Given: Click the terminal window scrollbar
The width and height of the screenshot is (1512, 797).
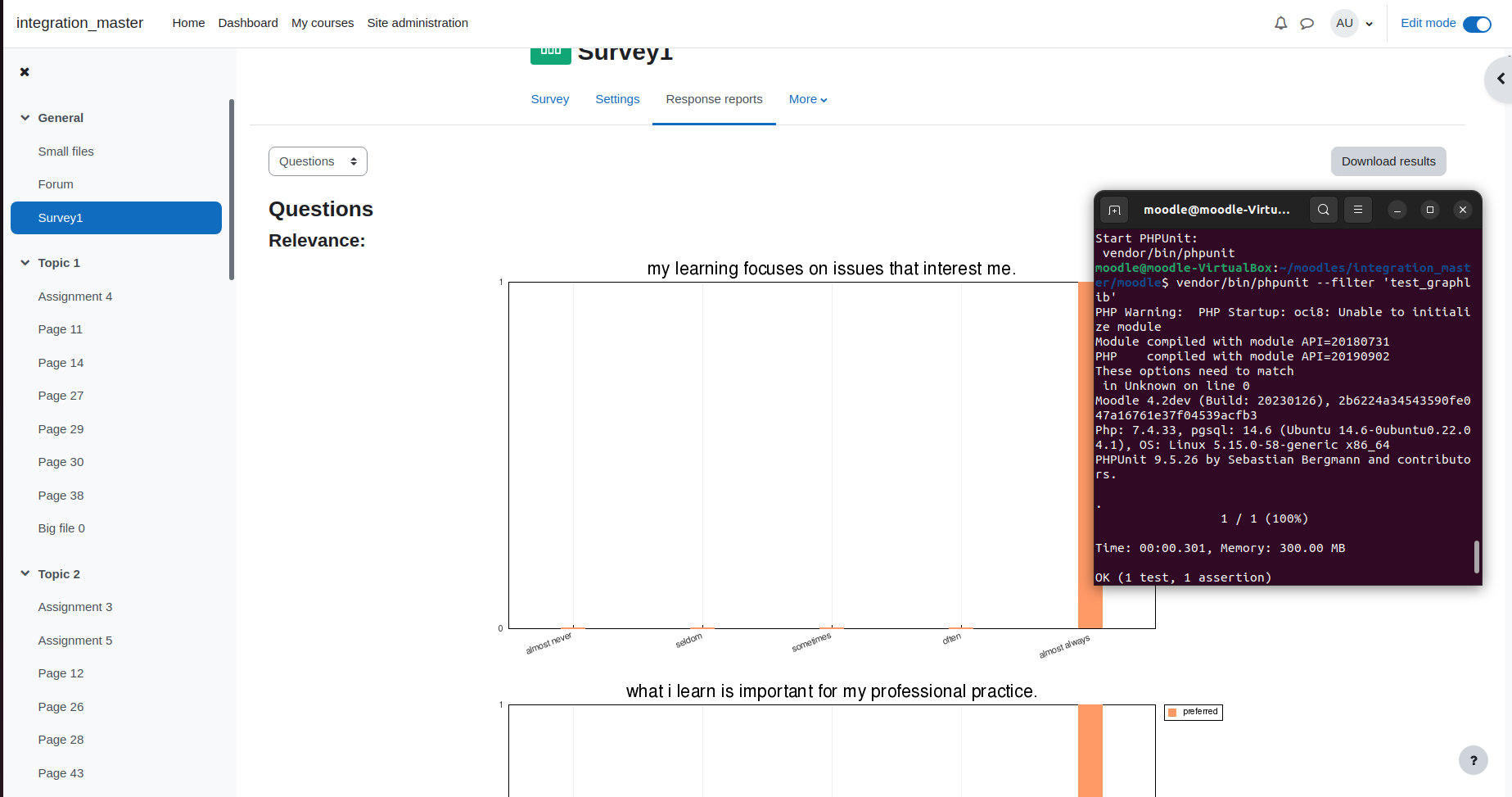Looking at the screenshot, I should click(x=1477, y=557).
